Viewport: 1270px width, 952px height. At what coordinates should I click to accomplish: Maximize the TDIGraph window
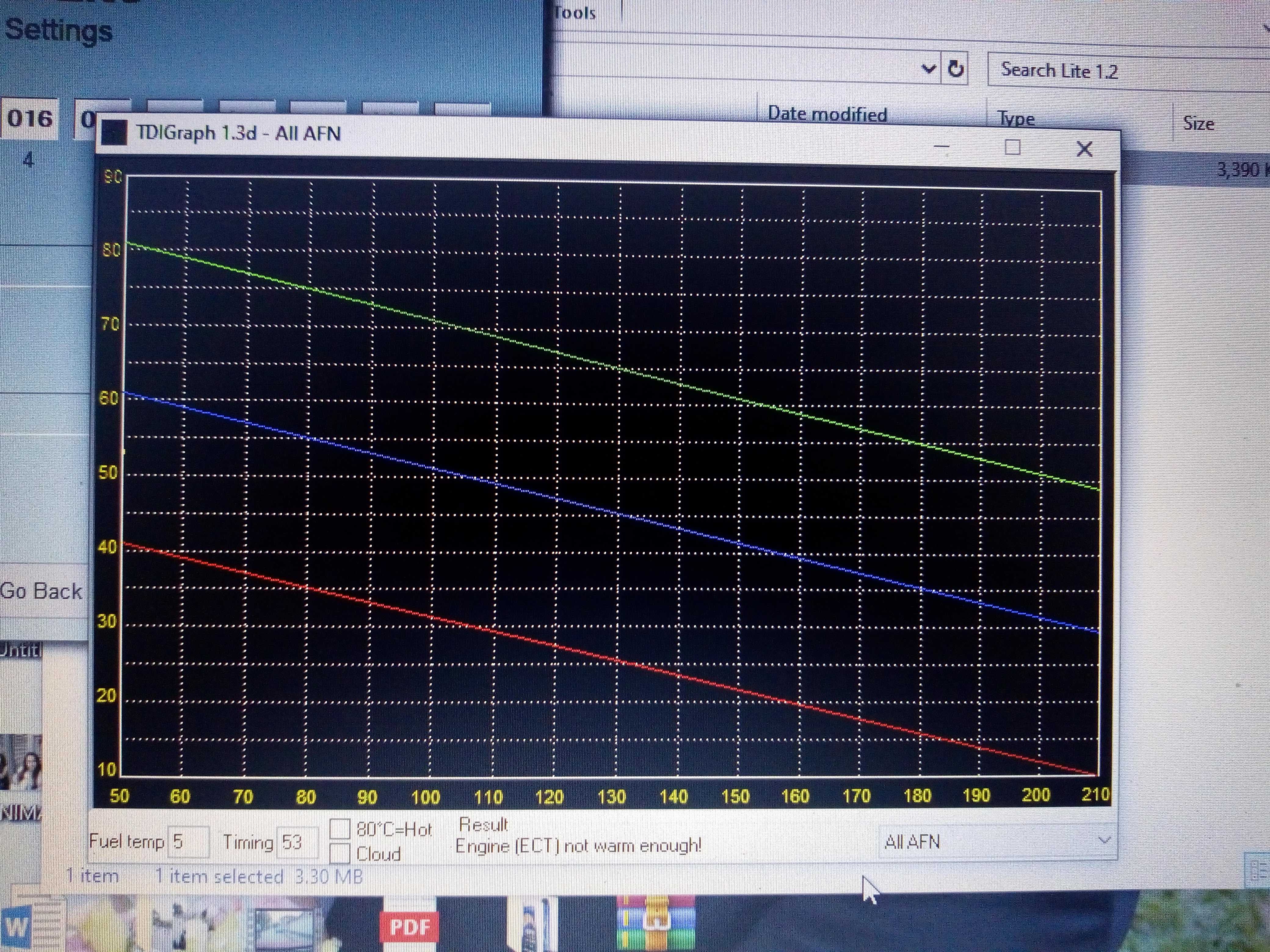1013,147
